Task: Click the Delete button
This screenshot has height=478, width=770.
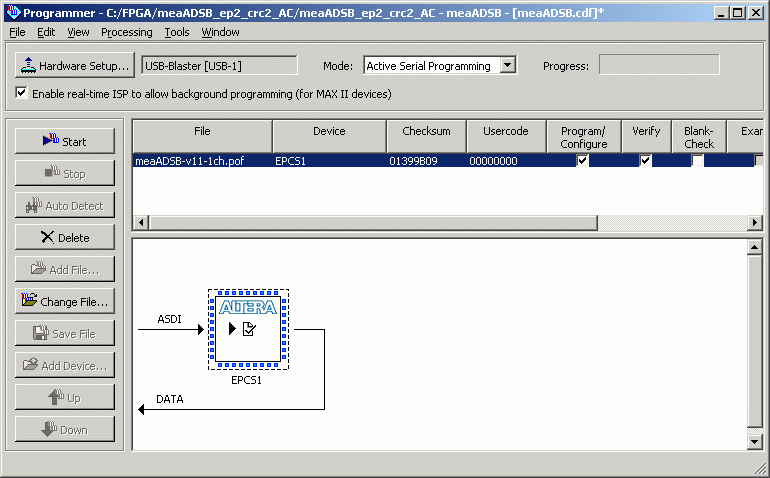Action: pyautogui.click(x=65, y=237)
